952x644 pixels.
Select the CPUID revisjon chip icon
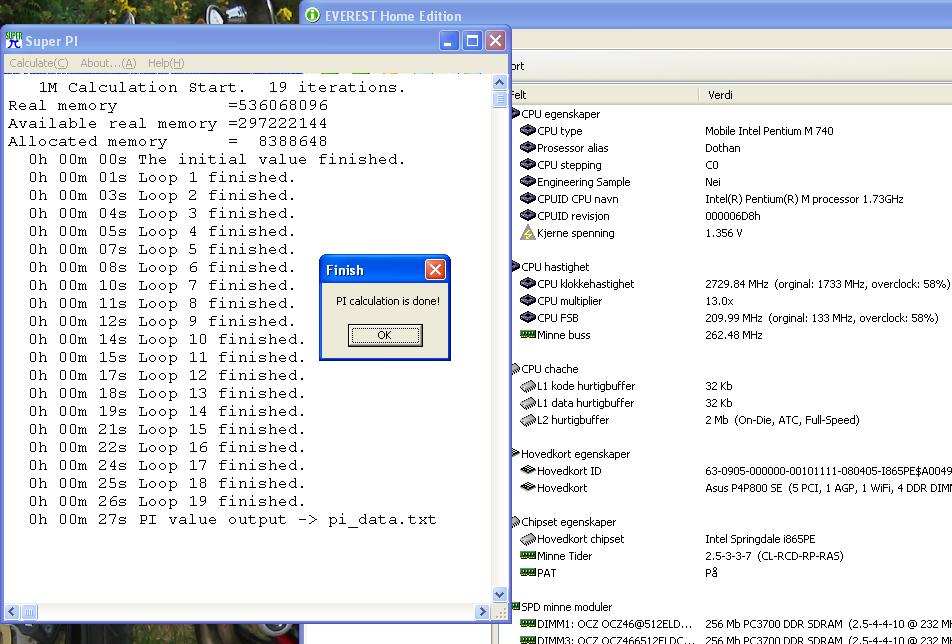pyautogui.click(x=528, y=215)
